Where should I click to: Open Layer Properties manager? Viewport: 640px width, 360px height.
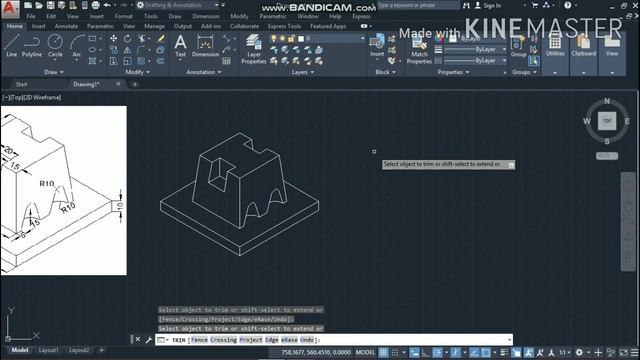[x=253, y=49]
